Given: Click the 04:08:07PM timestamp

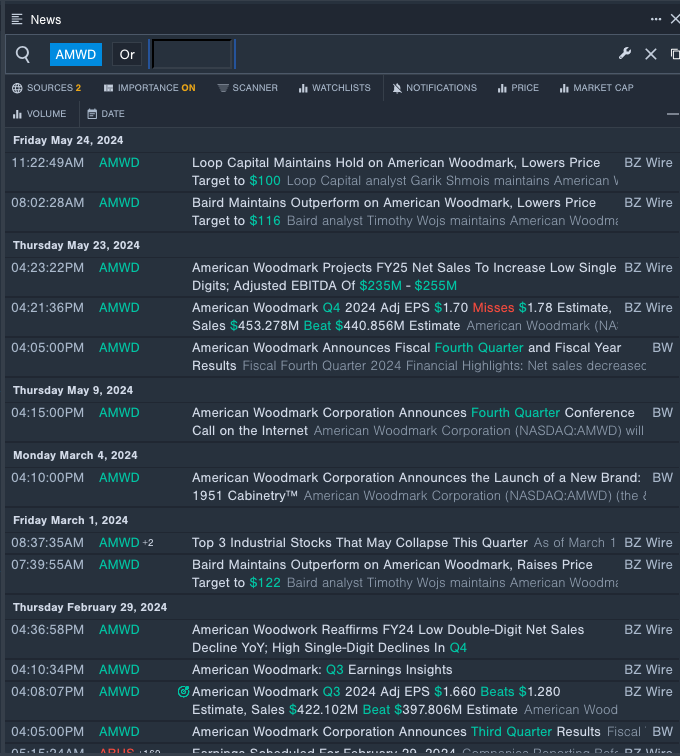Looking at the screenshot, I should click(47, 691).
